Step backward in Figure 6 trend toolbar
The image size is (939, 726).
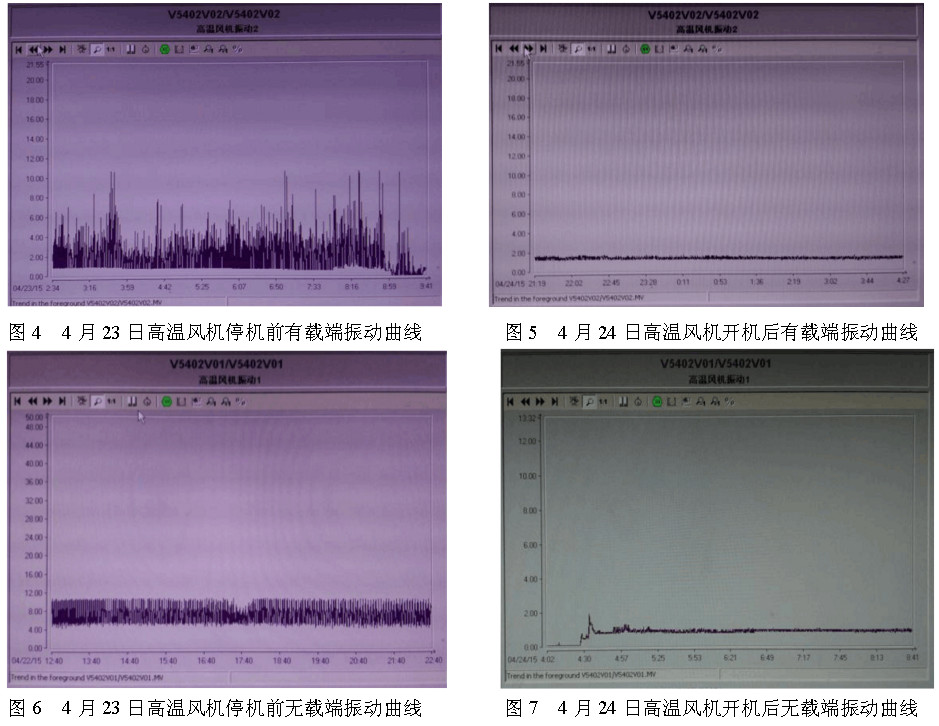click(x=32, y=401)
